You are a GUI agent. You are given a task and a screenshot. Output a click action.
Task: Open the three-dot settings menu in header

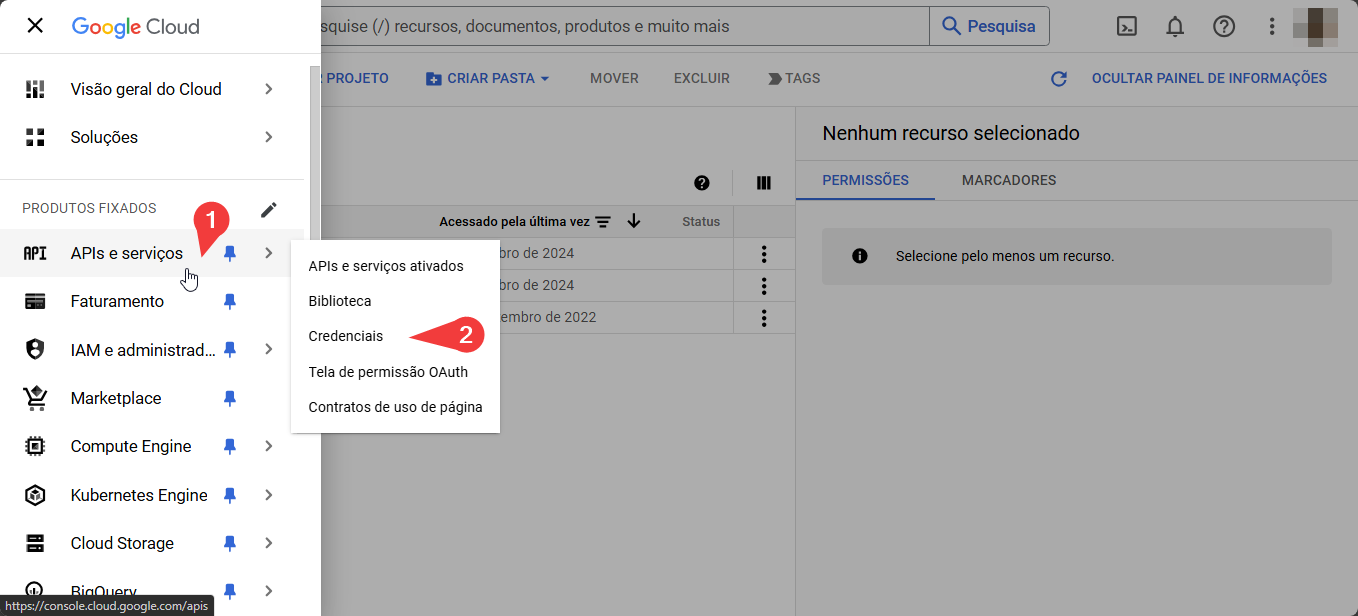[x=1272, y=27]
